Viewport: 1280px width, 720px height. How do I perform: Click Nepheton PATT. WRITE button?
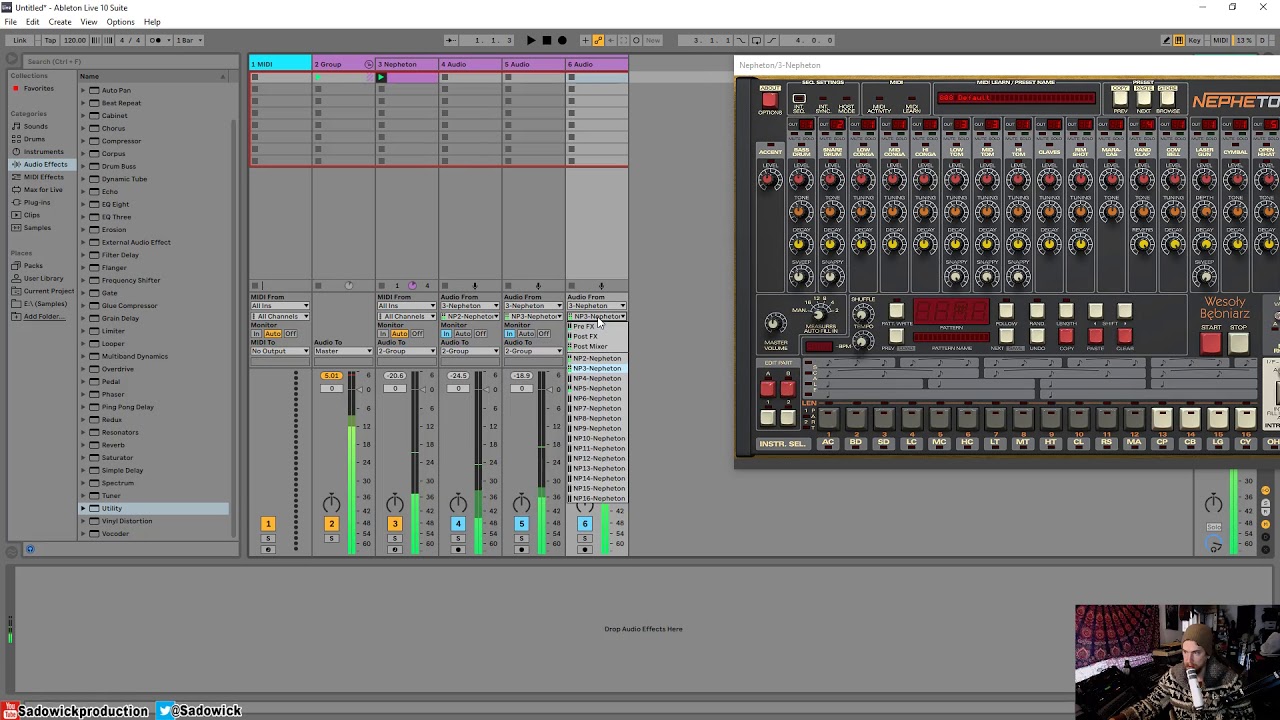click(896, 311)
